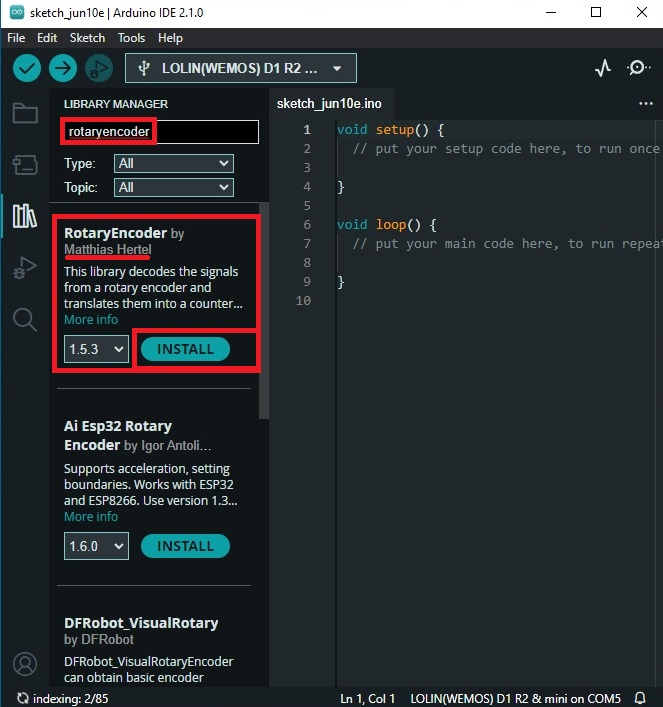Open the RotaryEncoder version 1.5.3 dropdown
Viewport: 663px width, 707px height.
point(96,349)
